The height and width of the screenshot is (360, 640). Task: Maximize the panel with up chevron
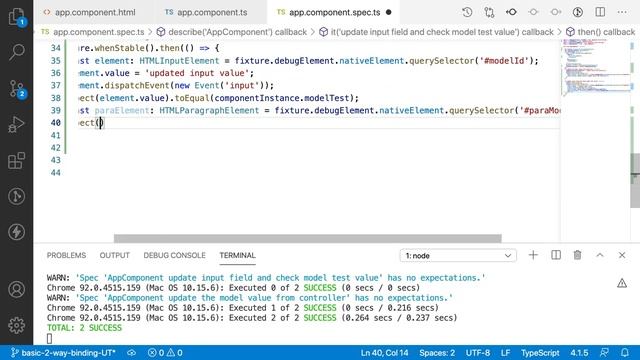600,255
